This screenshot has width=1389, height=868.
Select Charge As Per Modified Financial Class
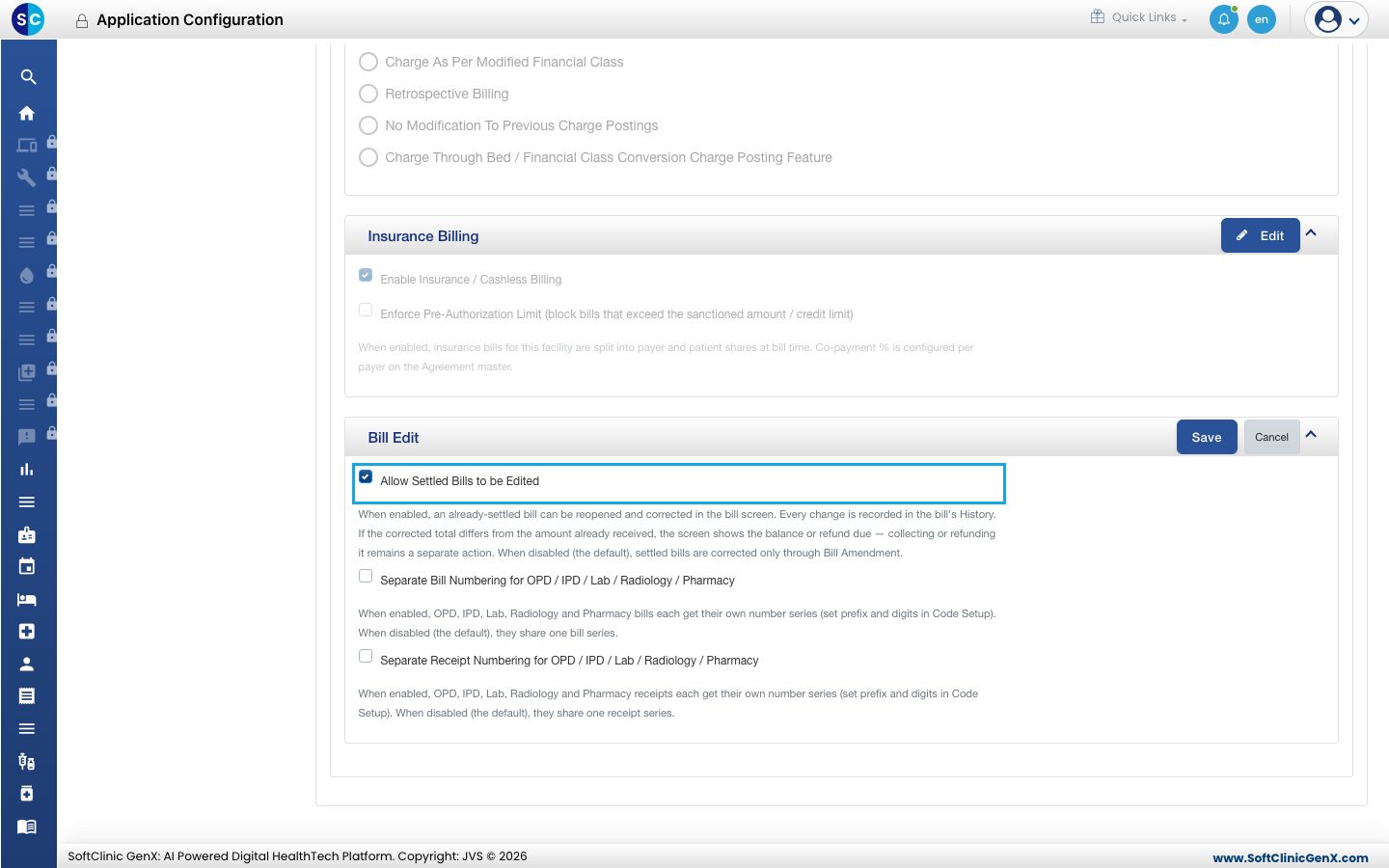368,62
